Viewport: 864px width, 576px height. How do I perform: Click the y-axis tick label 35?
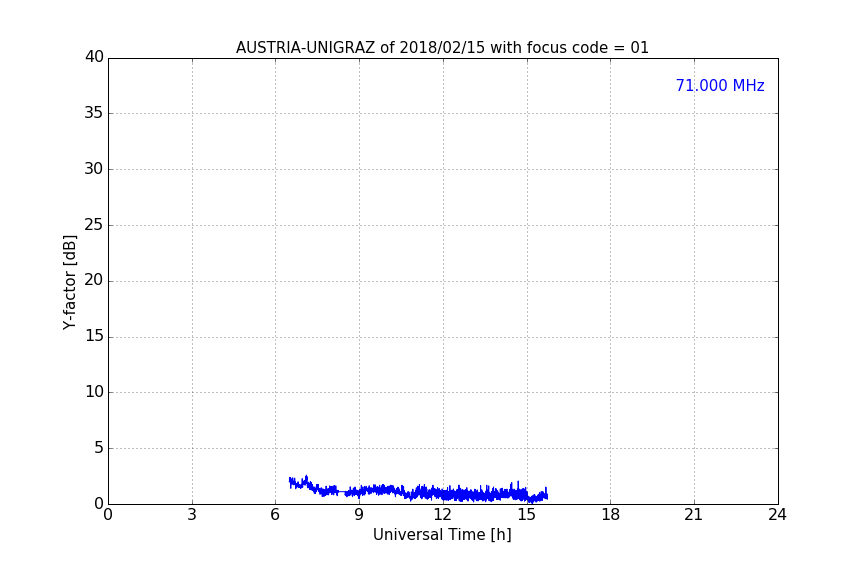pyautogui.click(x=94, y=113)
